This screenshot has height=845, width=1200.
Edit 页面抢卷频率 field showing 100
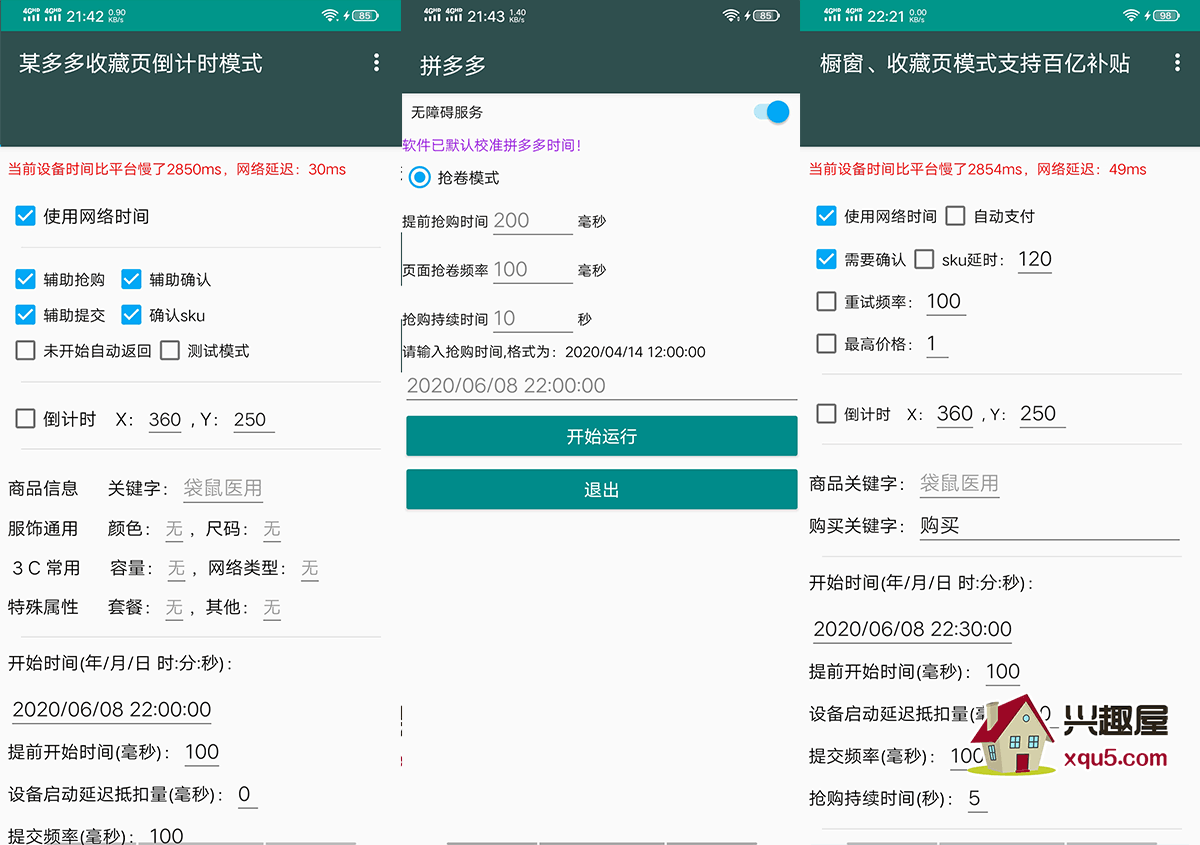(x=532, y=270)
